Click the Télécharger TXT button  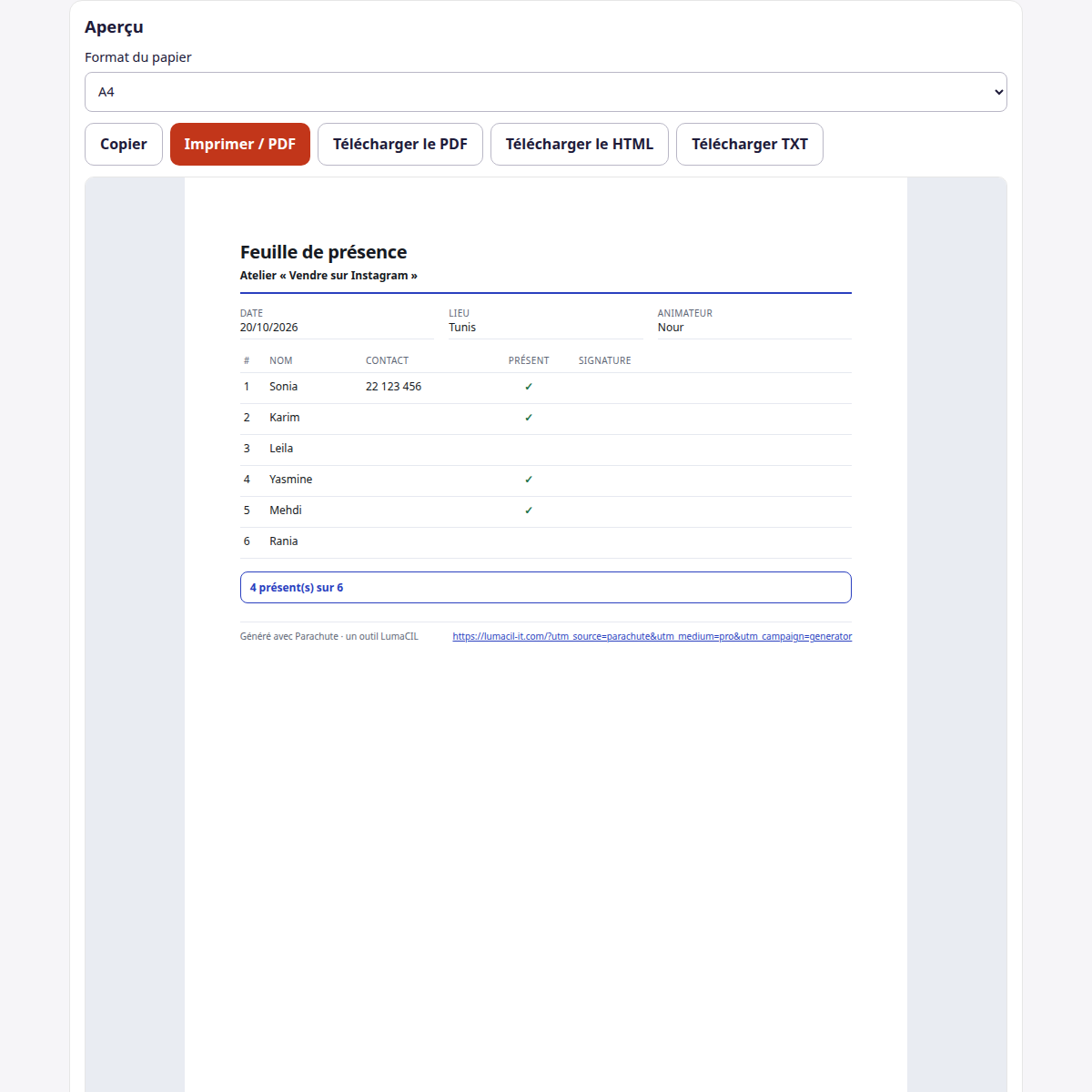750,144
